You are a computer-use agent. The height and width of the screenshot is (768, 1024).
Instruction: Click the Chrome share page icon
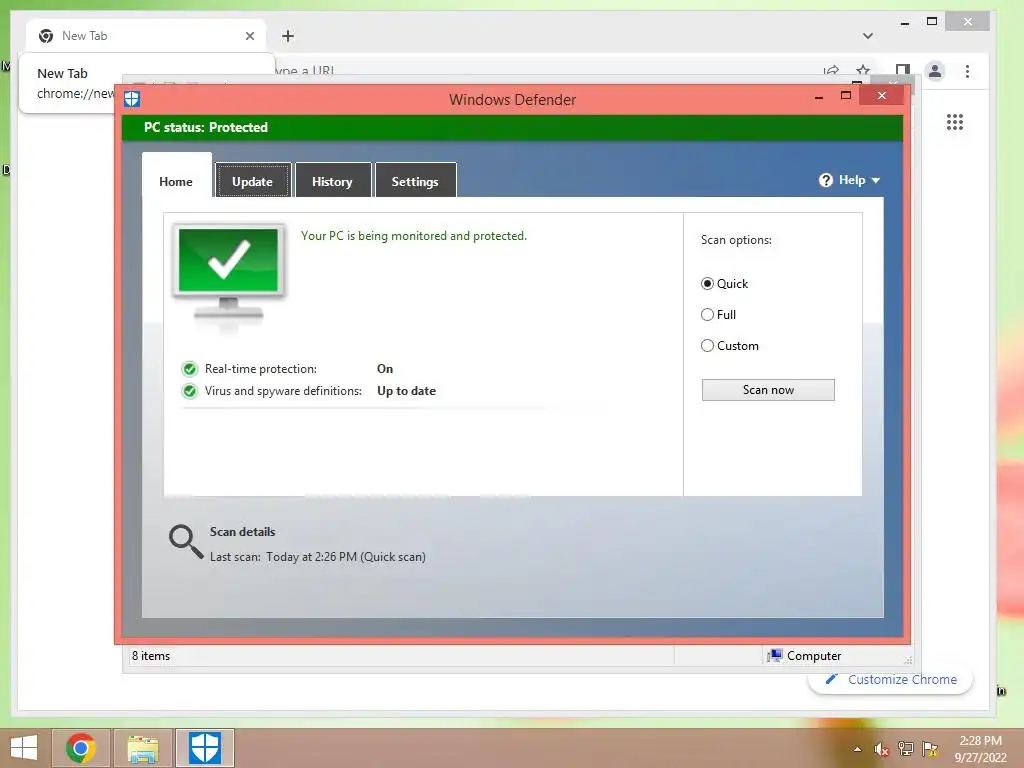tap(831, 71)
